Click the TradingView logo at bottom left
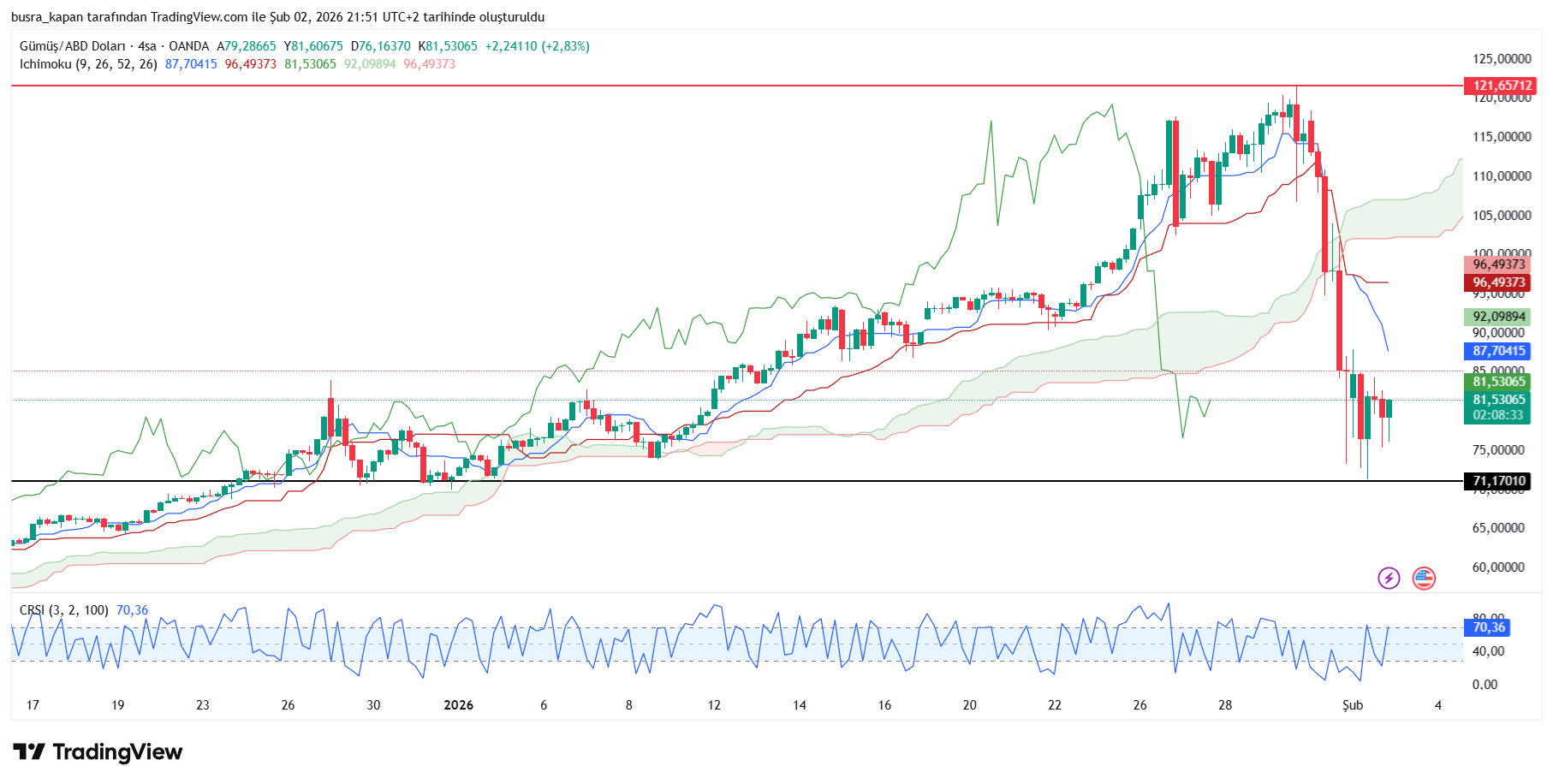Screen dimensions: 1553x784 [x=98, y=752]
